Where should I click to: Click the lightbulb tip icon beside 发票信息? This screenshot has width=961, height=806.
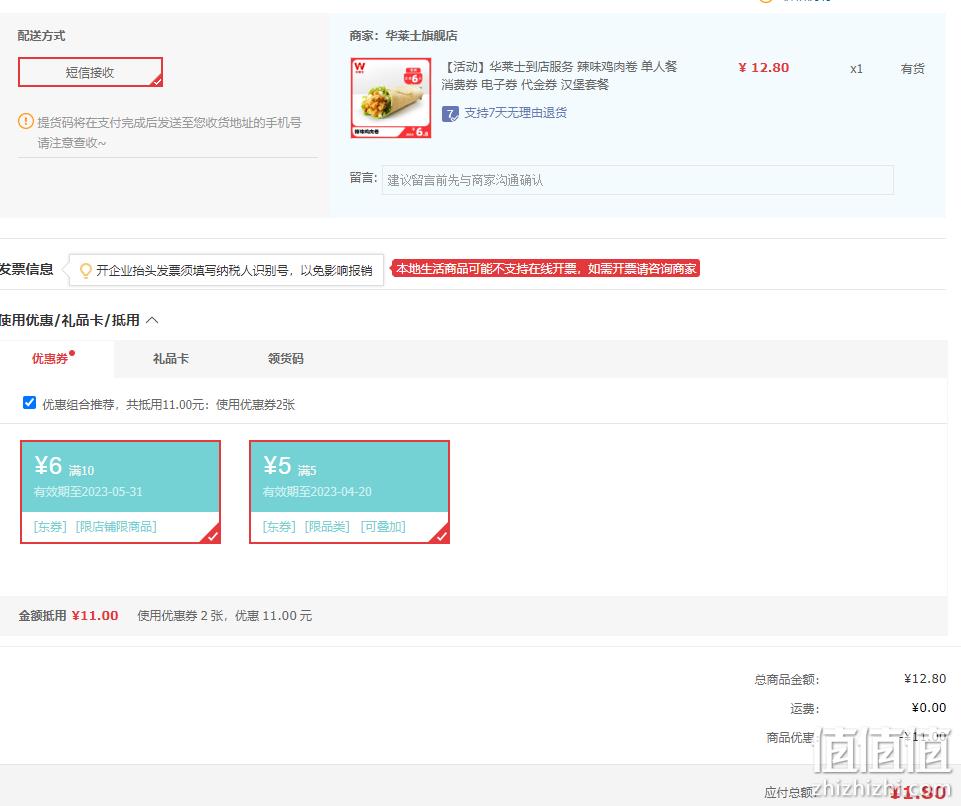pos(86,270)
